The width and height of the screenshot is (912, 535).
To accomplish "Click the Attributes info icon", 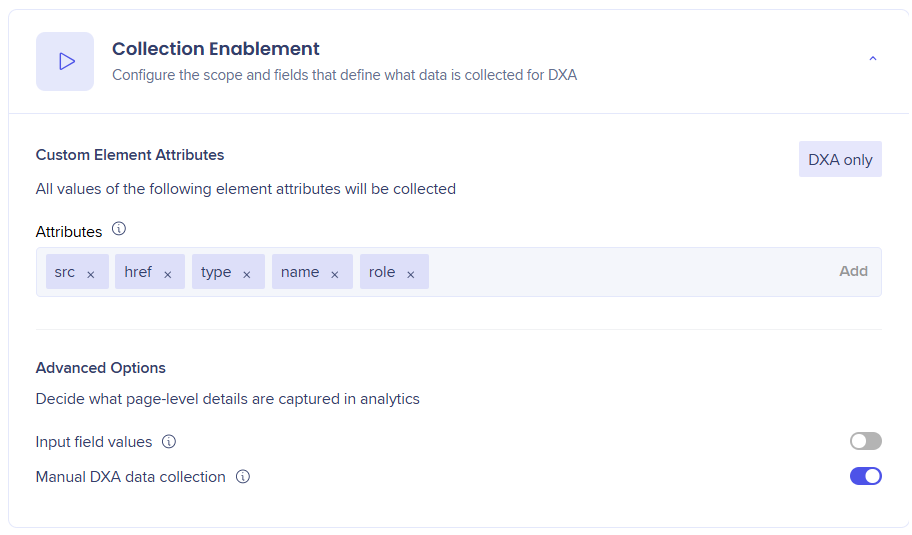I will tap(119, 229).
